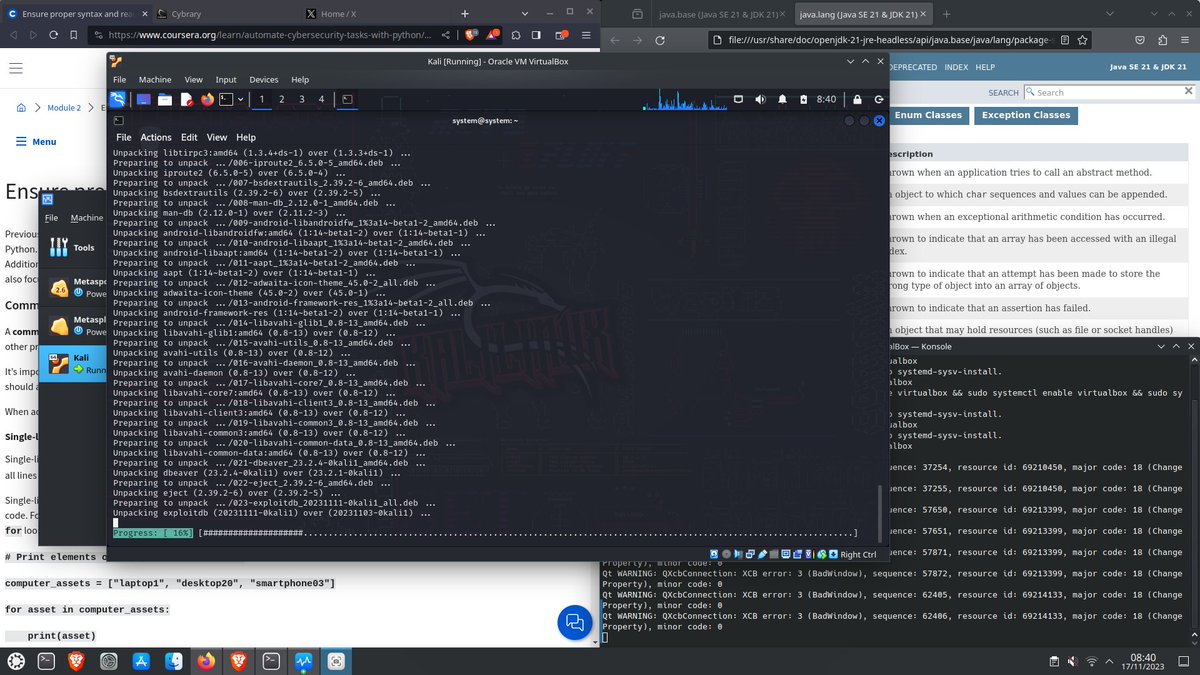Open Coursera chat bubble button
1200x675 pixels.
[575, 622]
